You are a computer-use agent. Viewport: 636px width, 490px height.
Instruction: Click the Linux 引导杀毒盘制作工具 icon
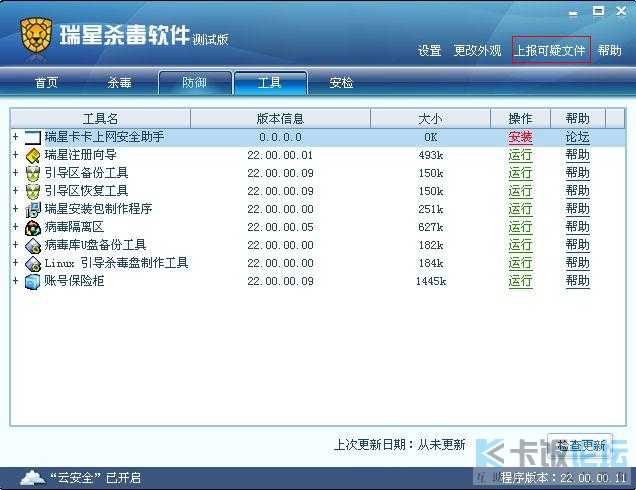33,264
